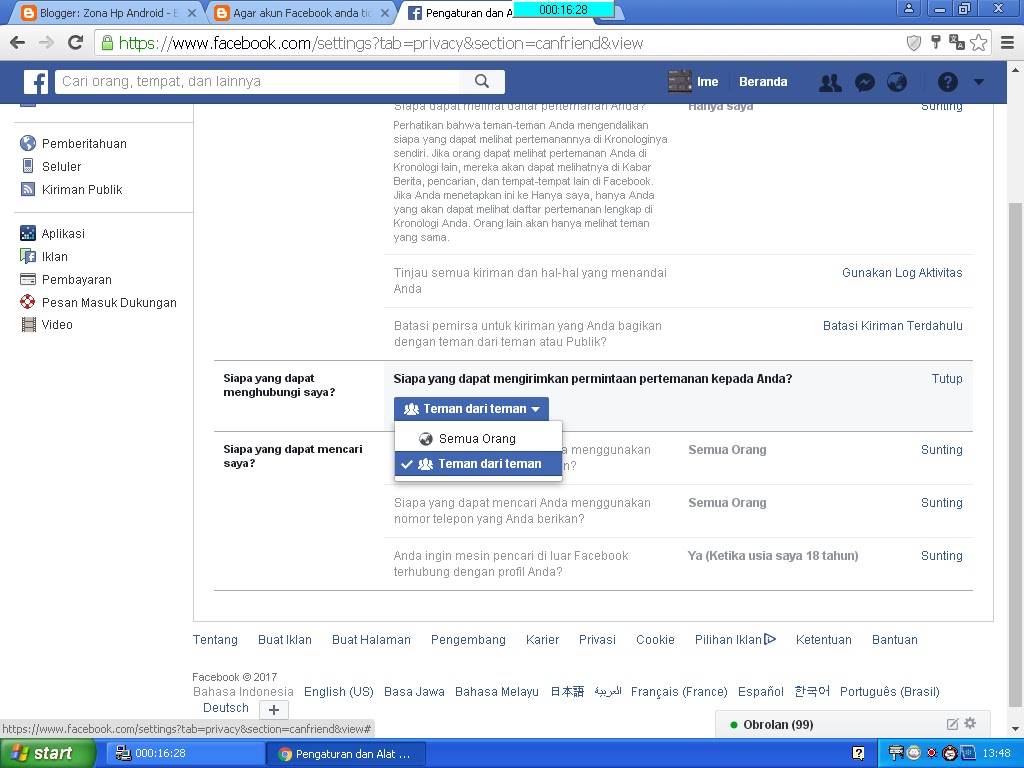Open chat settings gear icon
This screenshot has width=1024, height=768.
pos(970,724)
